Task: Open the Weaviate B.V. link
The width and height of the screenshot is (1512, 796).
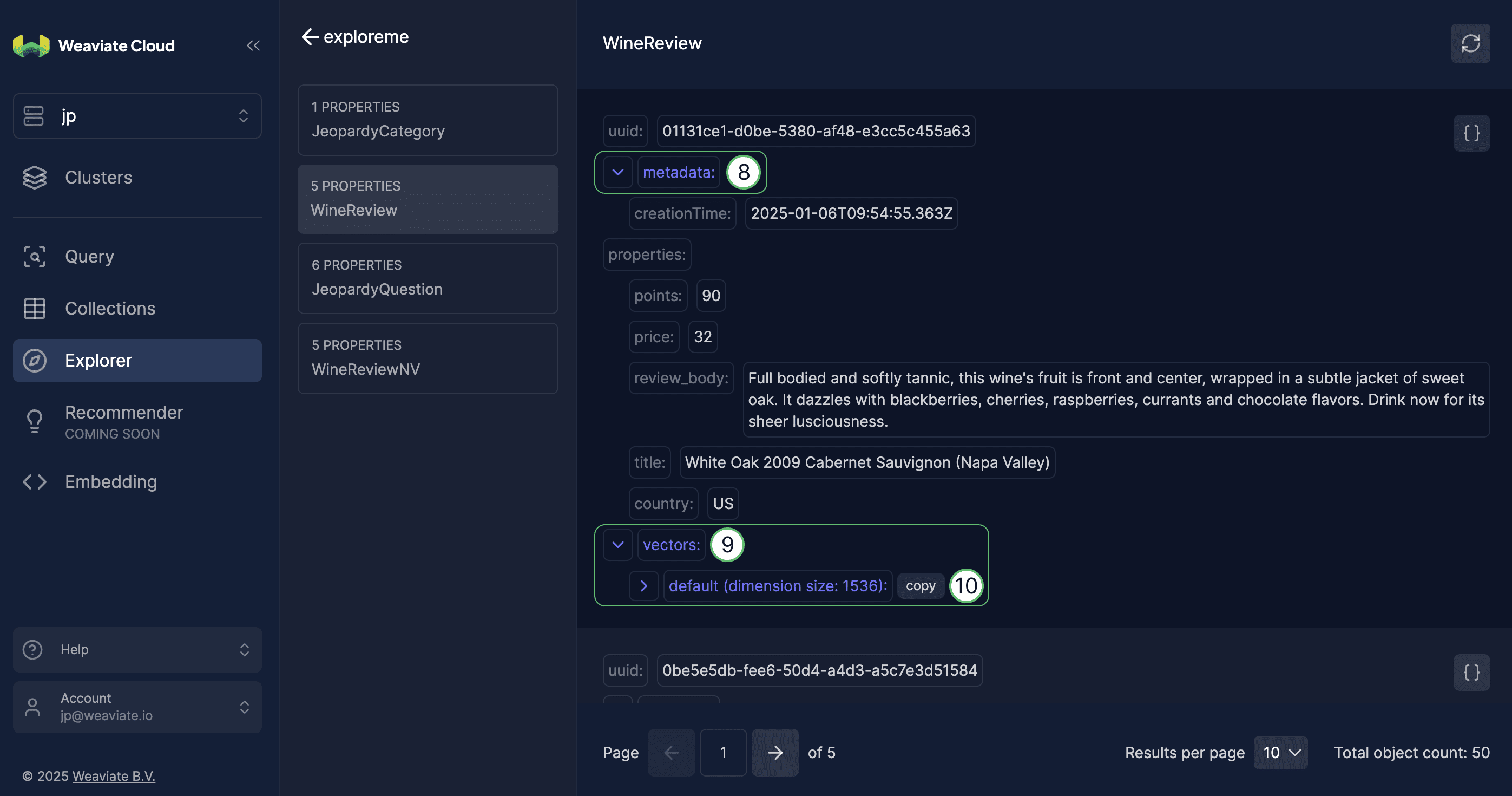Action: tap(113, 775)
